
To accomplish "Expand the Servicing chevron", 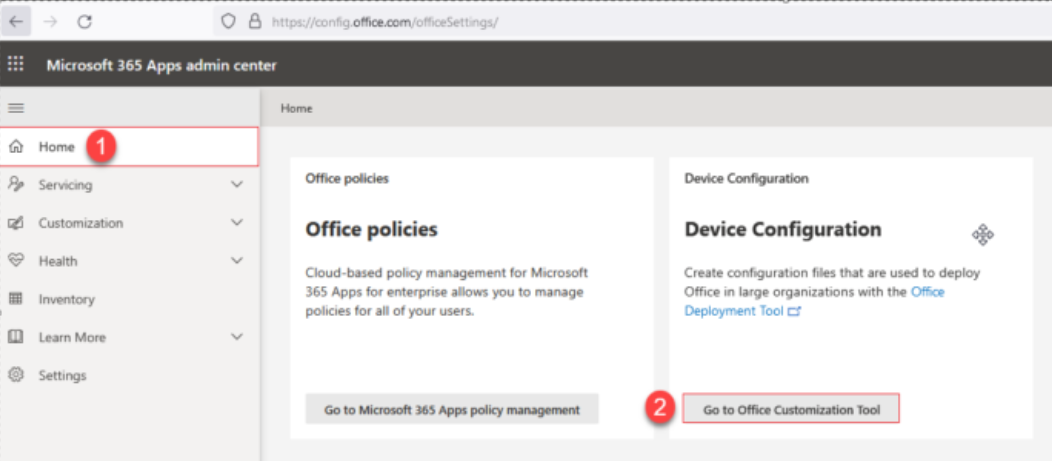I will click(x=237, y=185).
